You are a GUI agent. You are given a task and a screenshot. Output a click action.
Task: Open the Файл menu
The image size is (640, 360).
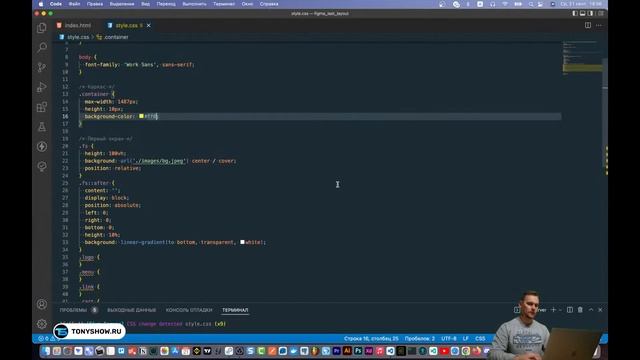74,4
